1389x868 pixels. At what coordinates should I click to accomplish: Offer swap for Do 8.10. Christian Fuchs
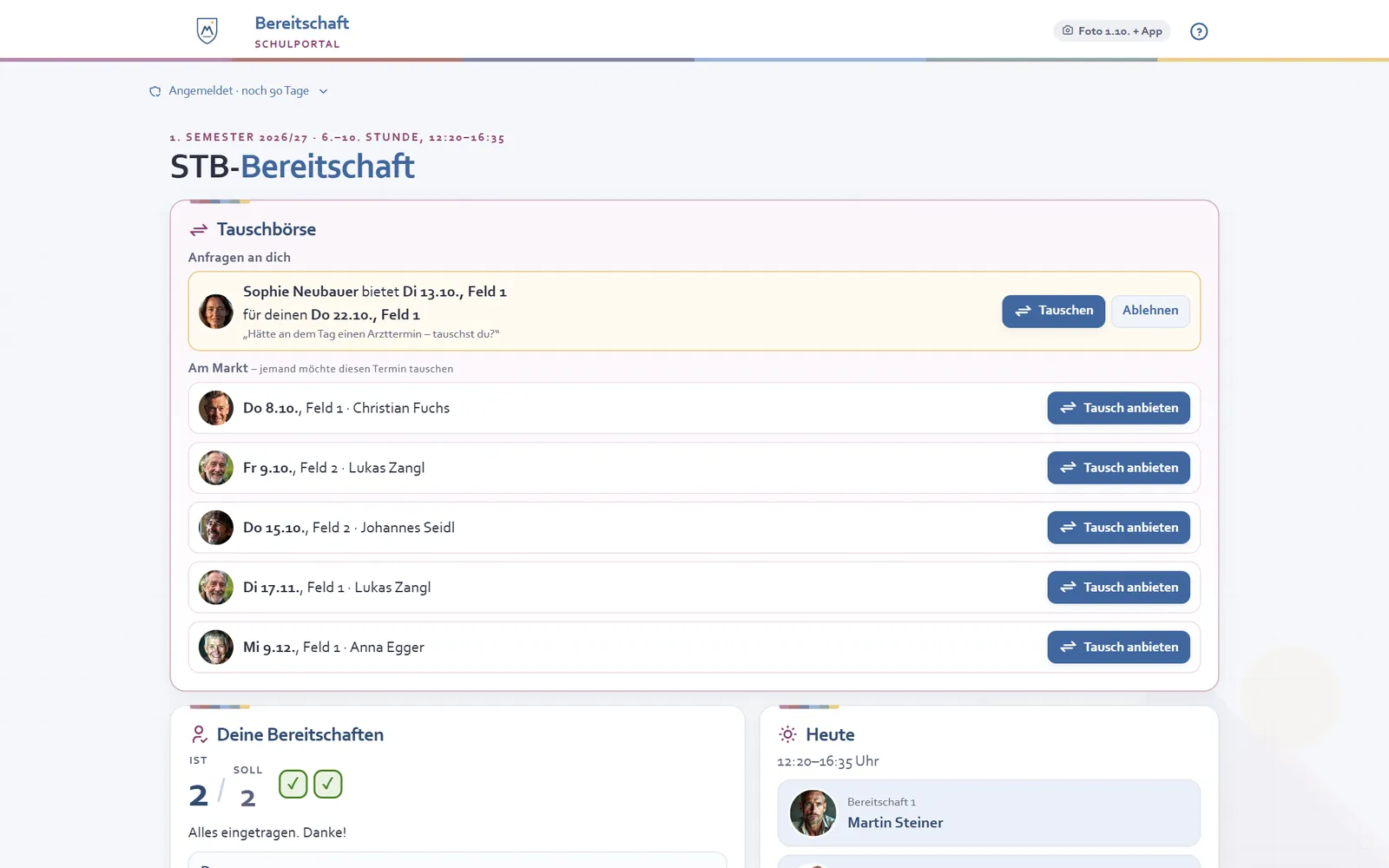1118,408
